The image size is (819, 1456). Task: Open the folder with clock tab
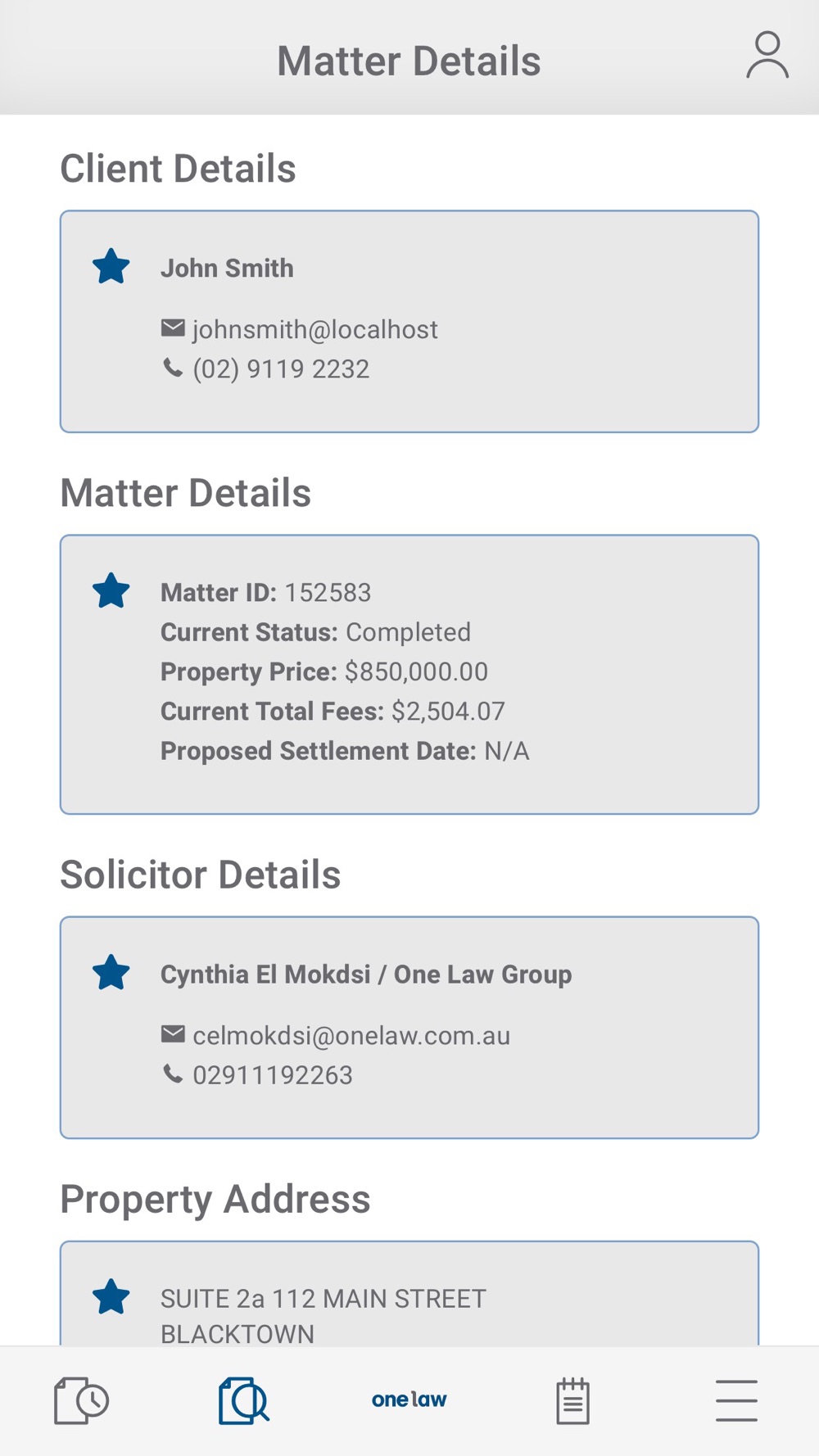coord(81,1400)
